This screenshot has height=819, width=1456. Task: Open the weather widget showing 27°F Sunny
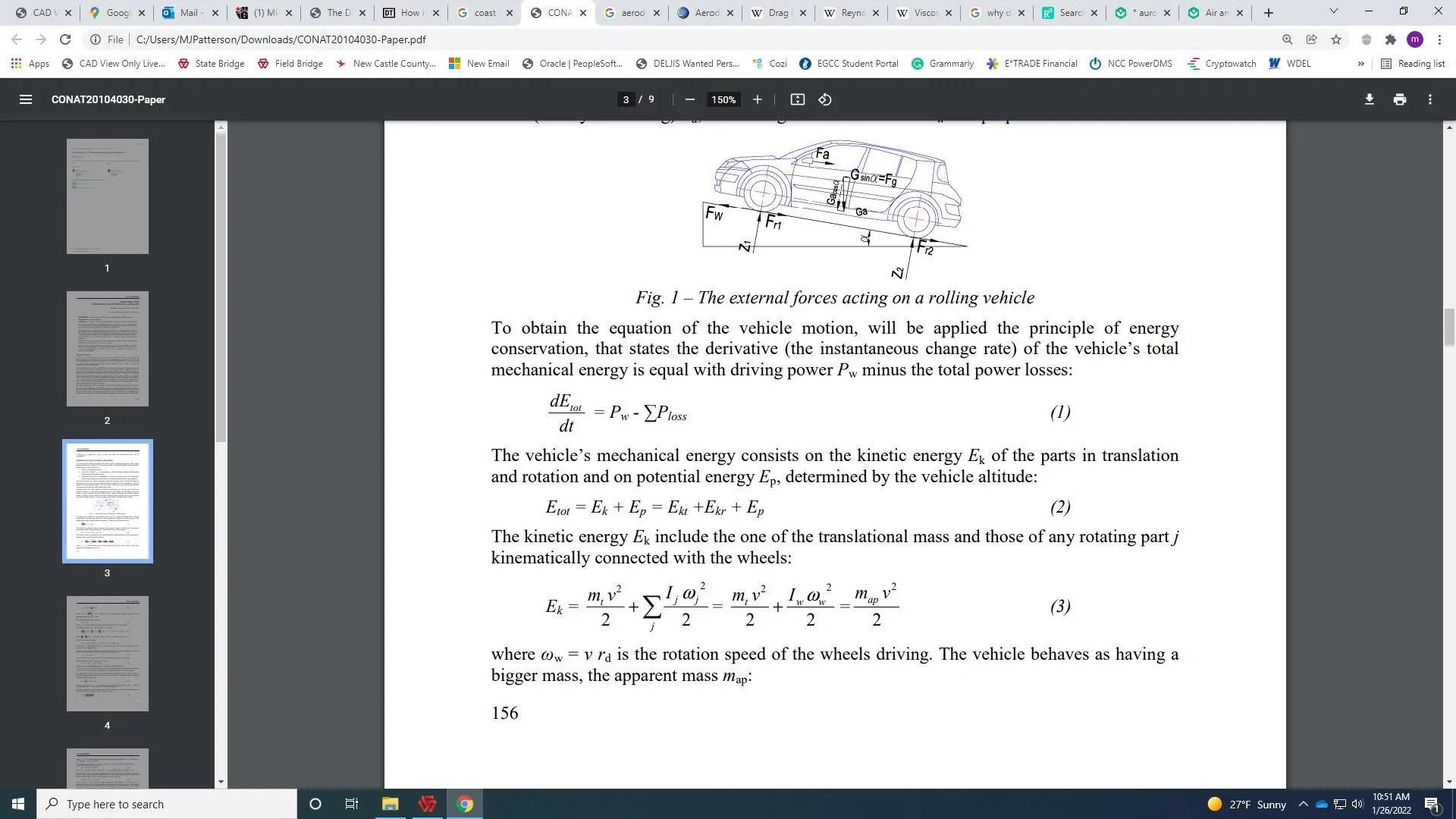pyautogui.click(x=1247, y=804)
